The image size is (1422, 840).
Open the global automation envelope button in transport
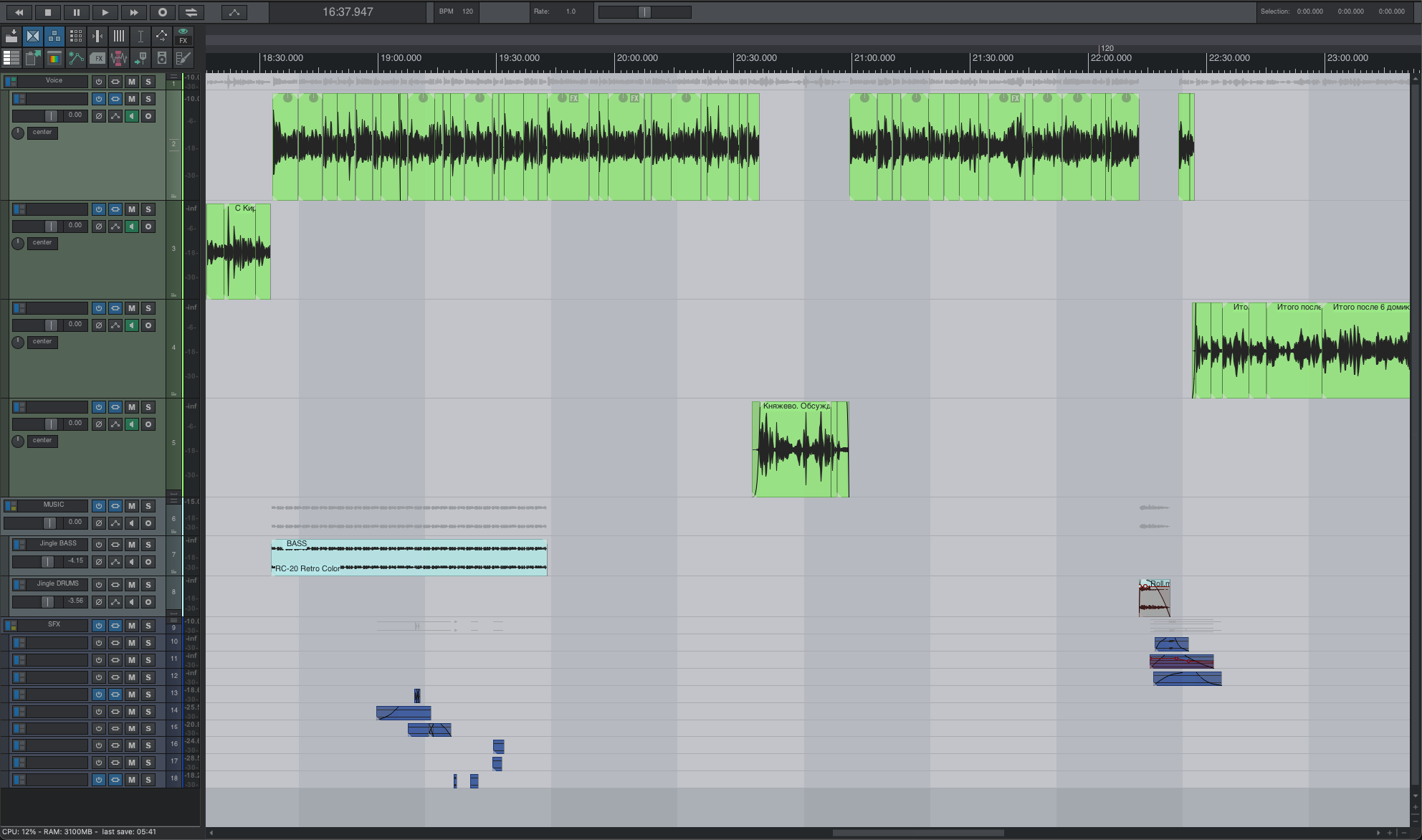pos(234,12)
